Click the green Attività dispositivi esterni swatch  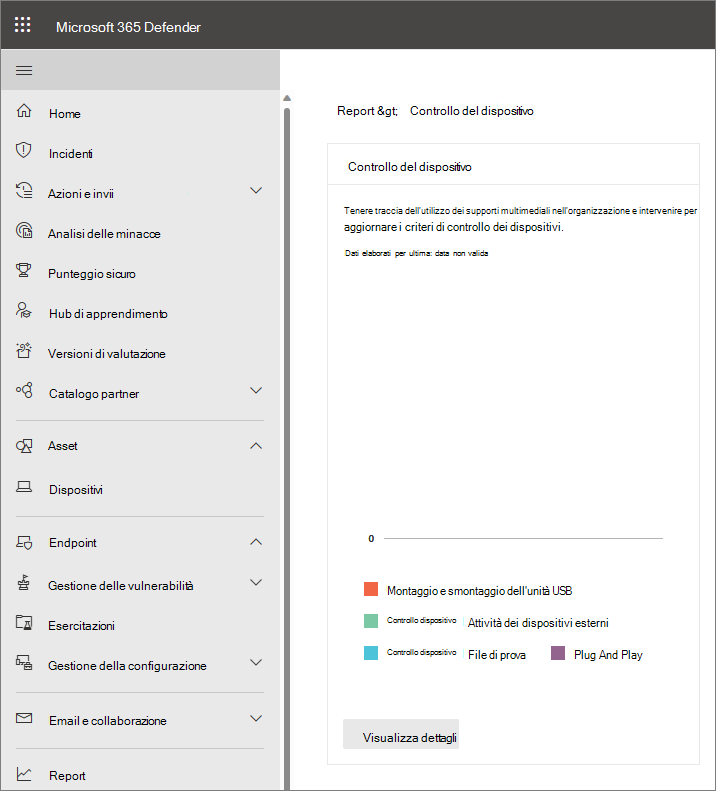(x=371, y=621)
